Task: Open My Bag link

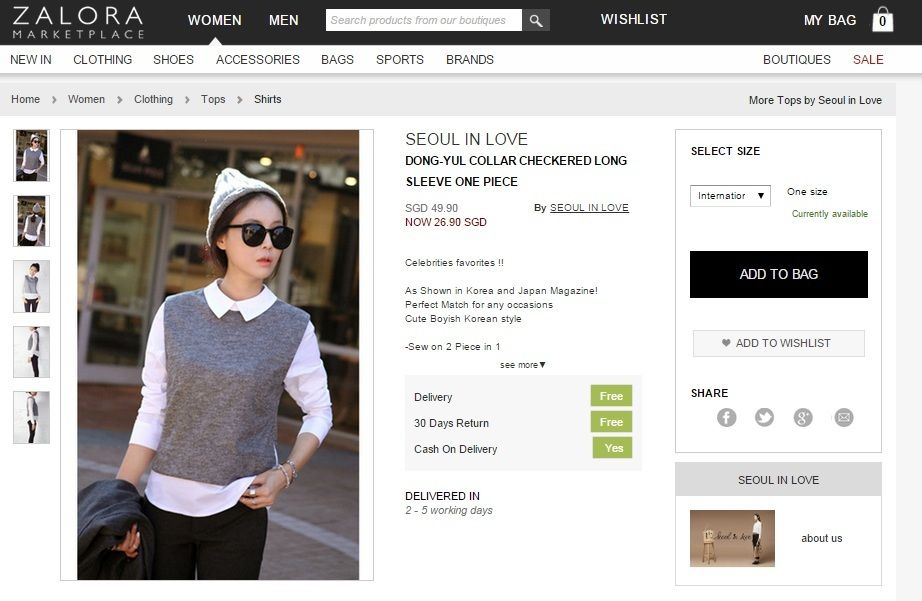Action: coord(830,21)
